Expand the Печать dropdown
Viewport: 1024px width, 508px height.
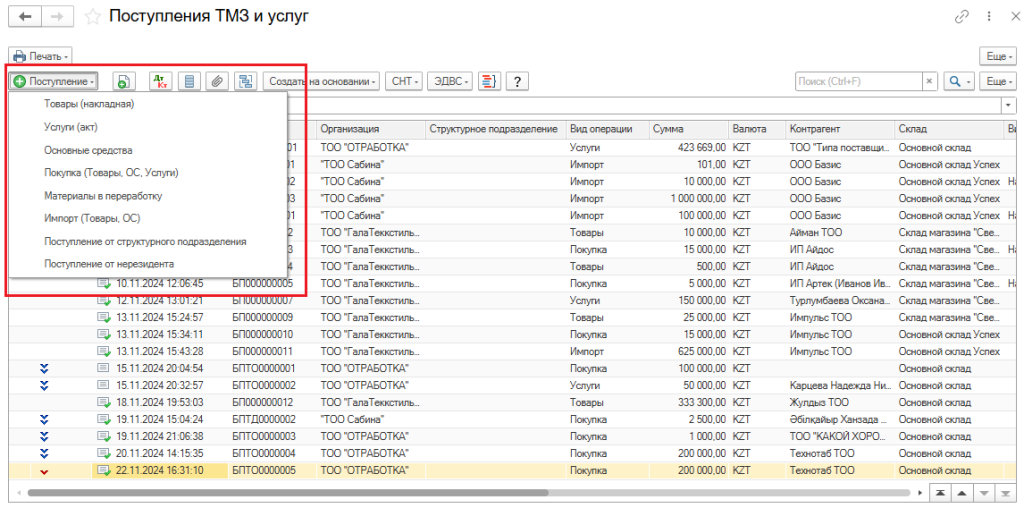coord(40,56)
